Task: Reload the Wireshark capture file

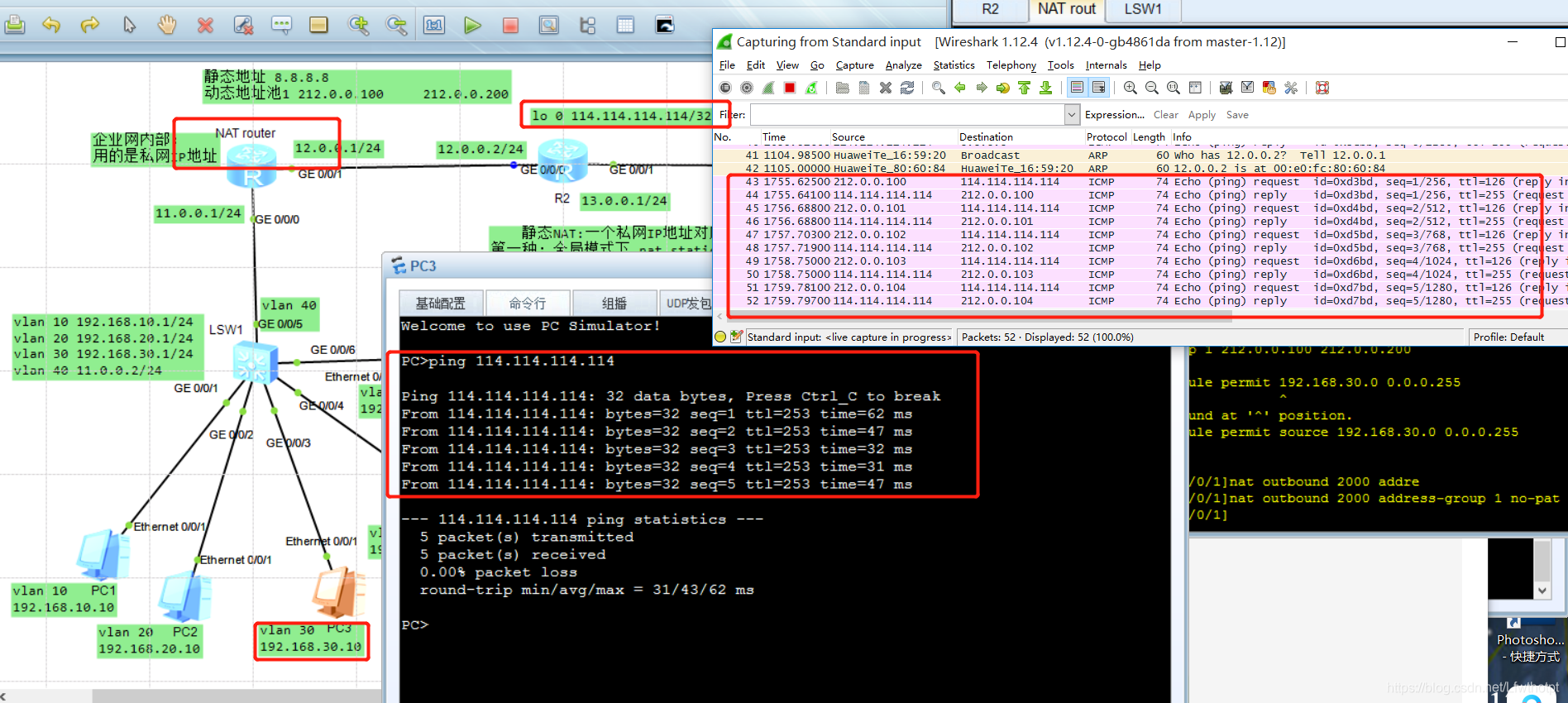Action: pyautogui.click(x=906, y=88)
